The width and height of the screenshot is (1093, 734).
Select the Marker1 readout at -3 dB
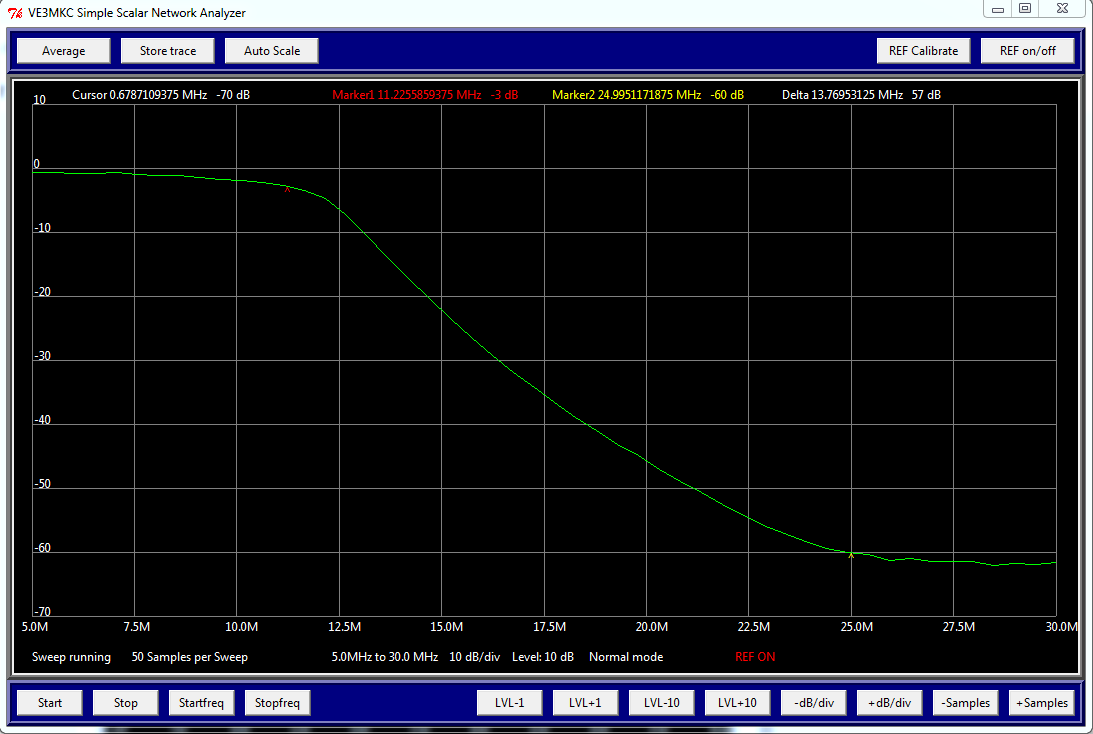click(x=424, y=95)
